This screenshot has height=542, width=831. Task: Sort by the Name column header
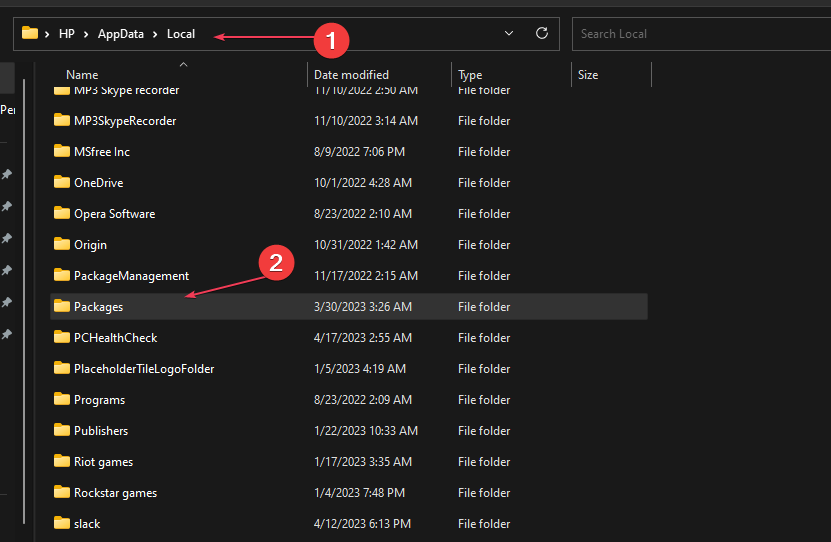(82, 75)
